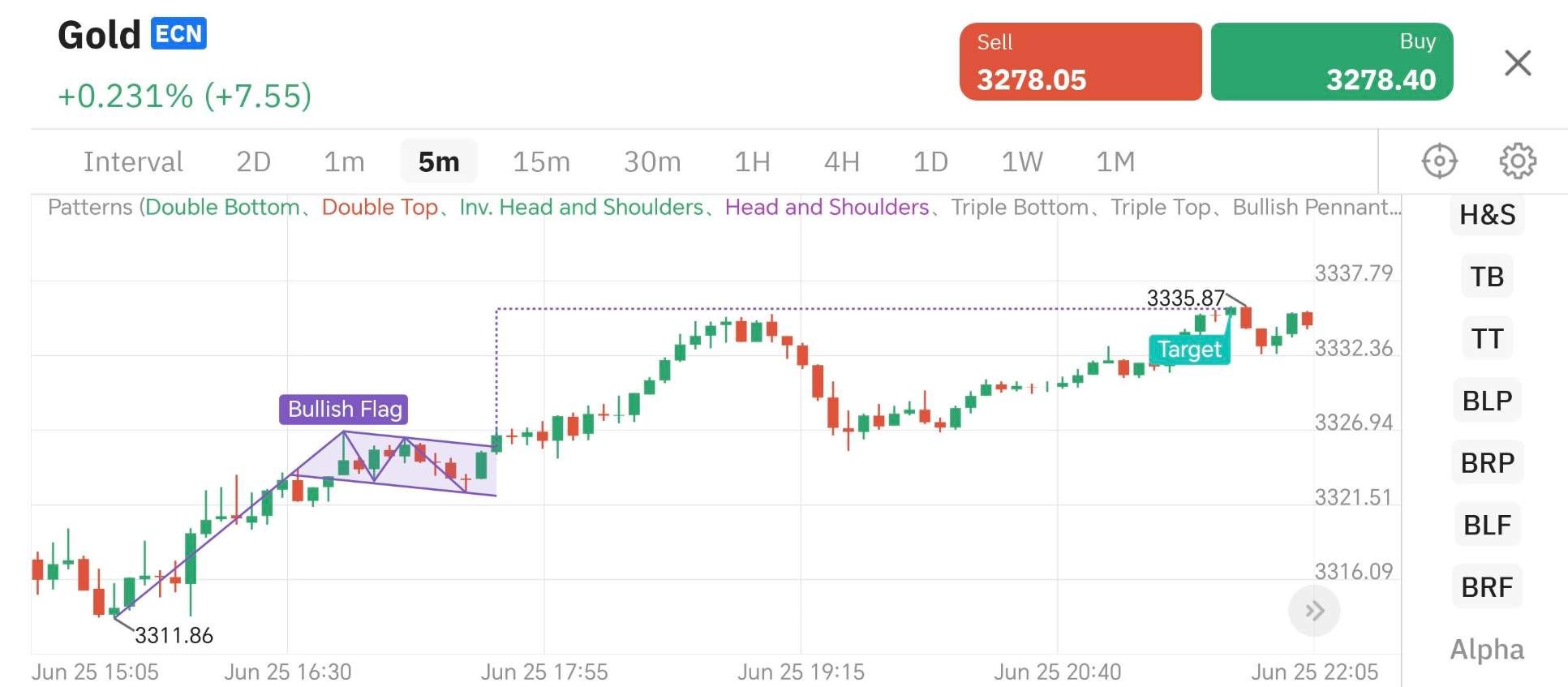Expand chart with double-chevron button
Viewport: 1568px width, 687px height.
(x=1314, y=611)
